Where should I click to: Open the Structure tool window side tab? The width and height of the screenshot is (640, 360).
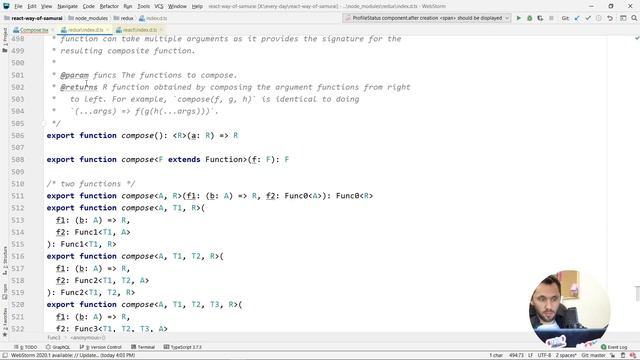point(5,259)
